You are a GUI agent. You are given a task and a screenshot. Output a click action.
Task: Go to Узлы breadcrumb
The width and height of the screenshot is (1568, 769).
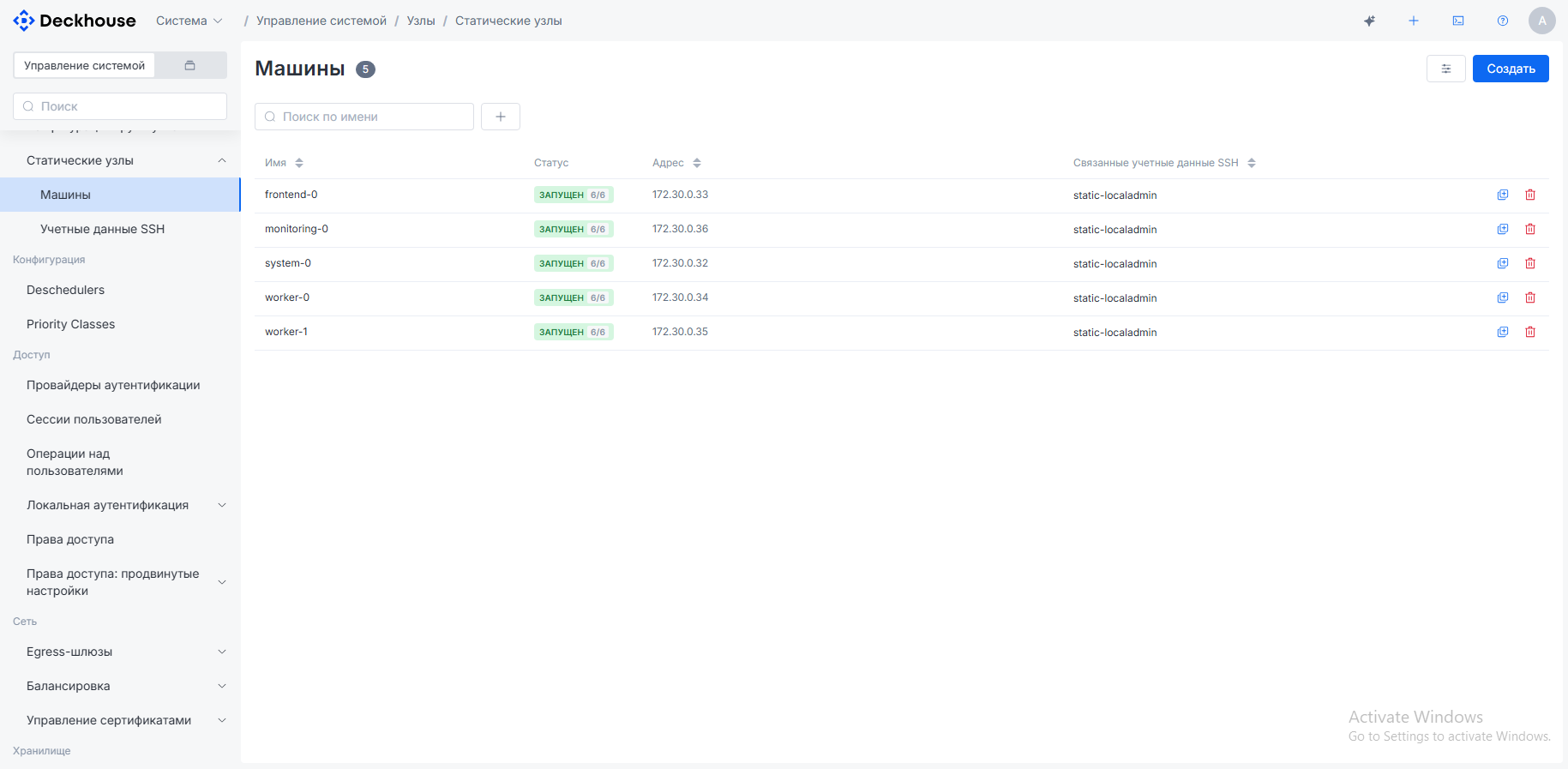pos(421,21)
